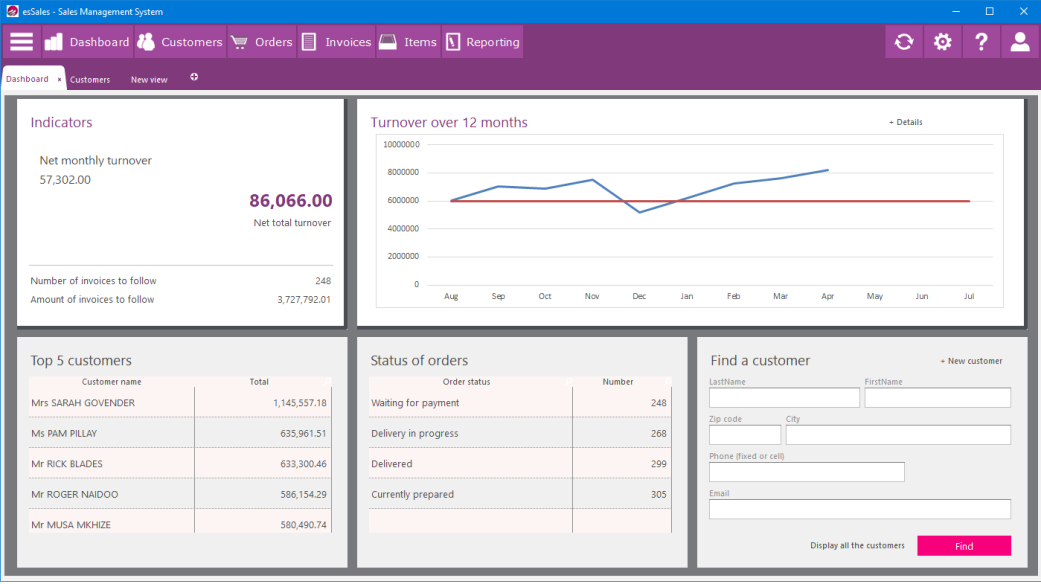
Task: Open the navigation hamburger menu
Action: [x=21, y=41]
